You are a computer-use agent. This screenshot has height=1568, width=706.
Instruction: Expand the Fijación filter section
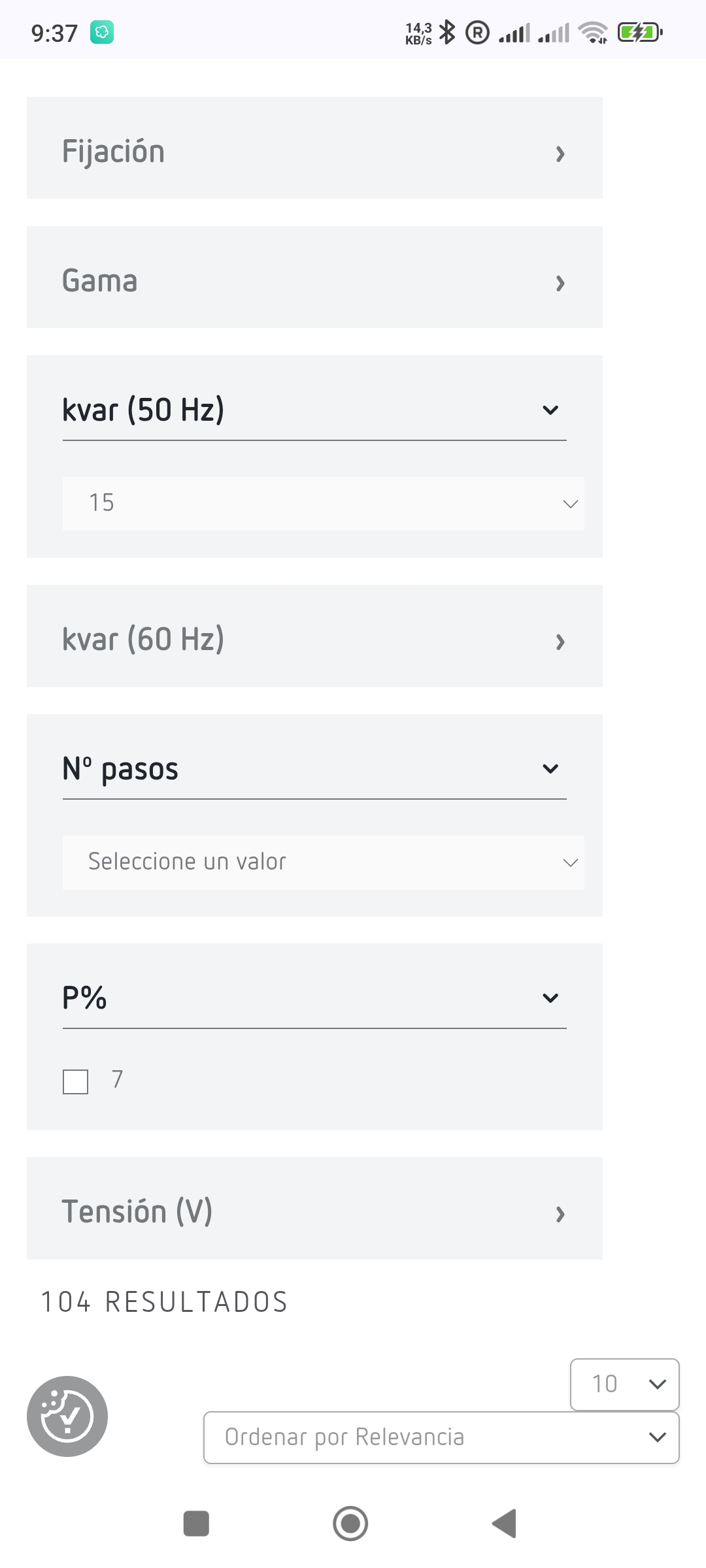pos(314,148)
